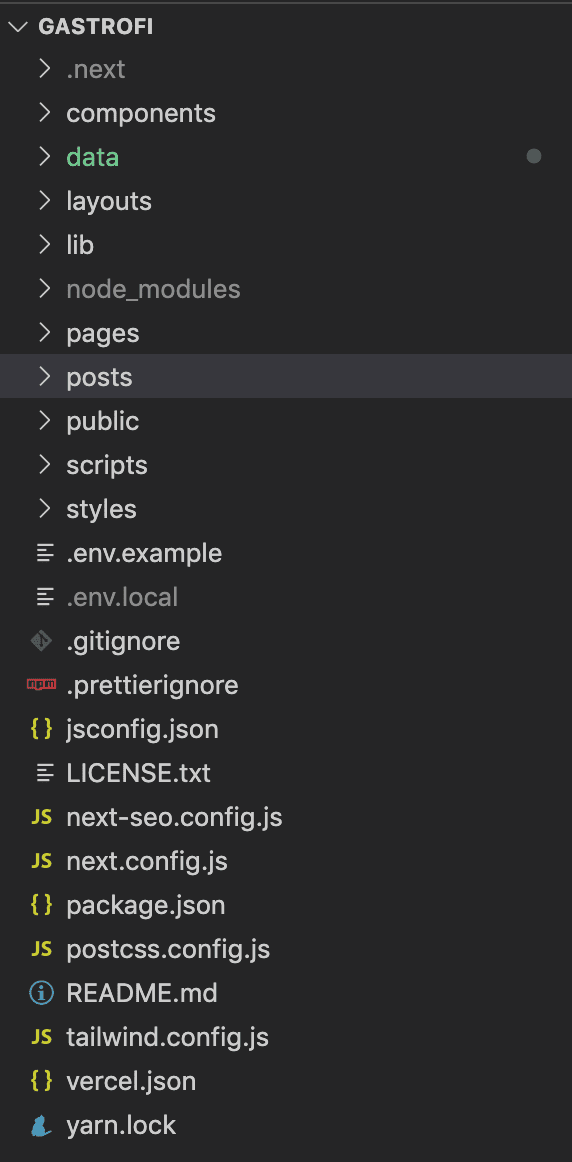Click the JS icon beside tailwind.config.js

point(41,1038)
